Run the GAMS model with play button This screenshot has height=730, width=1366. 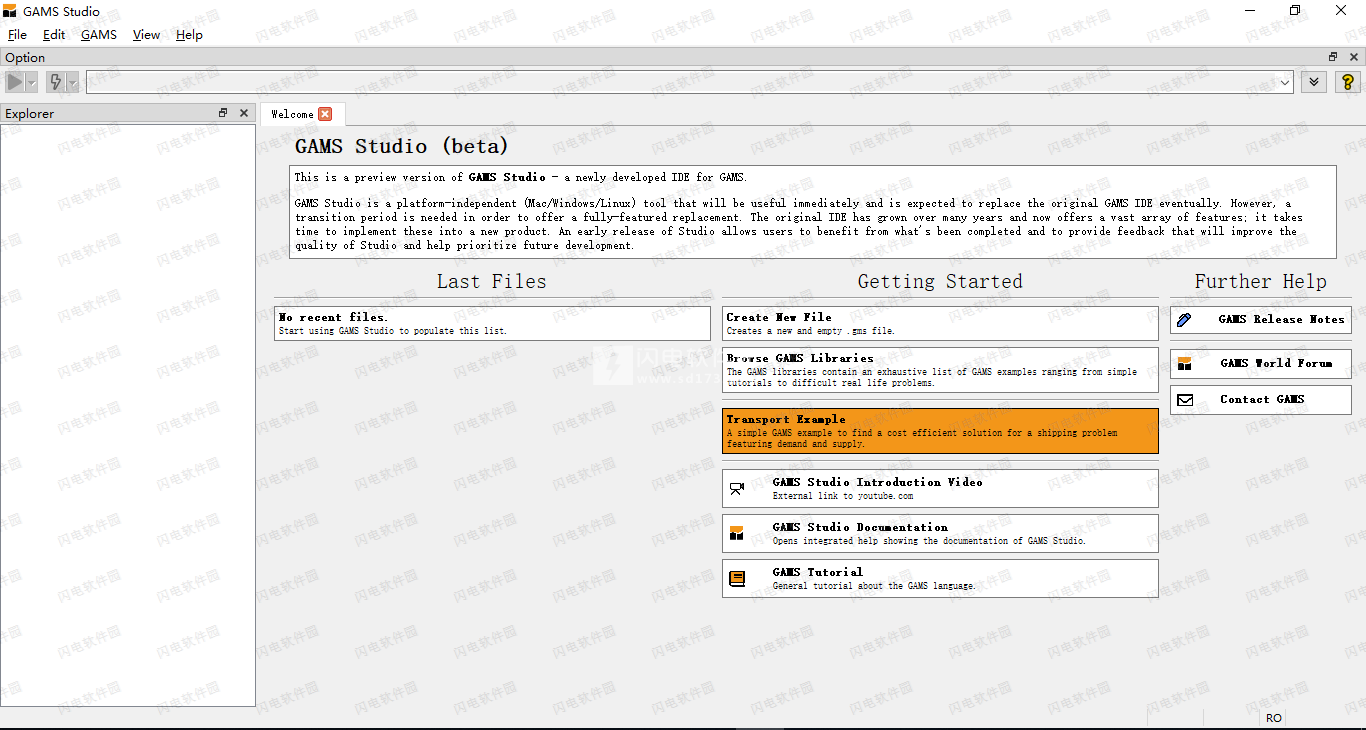coord(15,82)
